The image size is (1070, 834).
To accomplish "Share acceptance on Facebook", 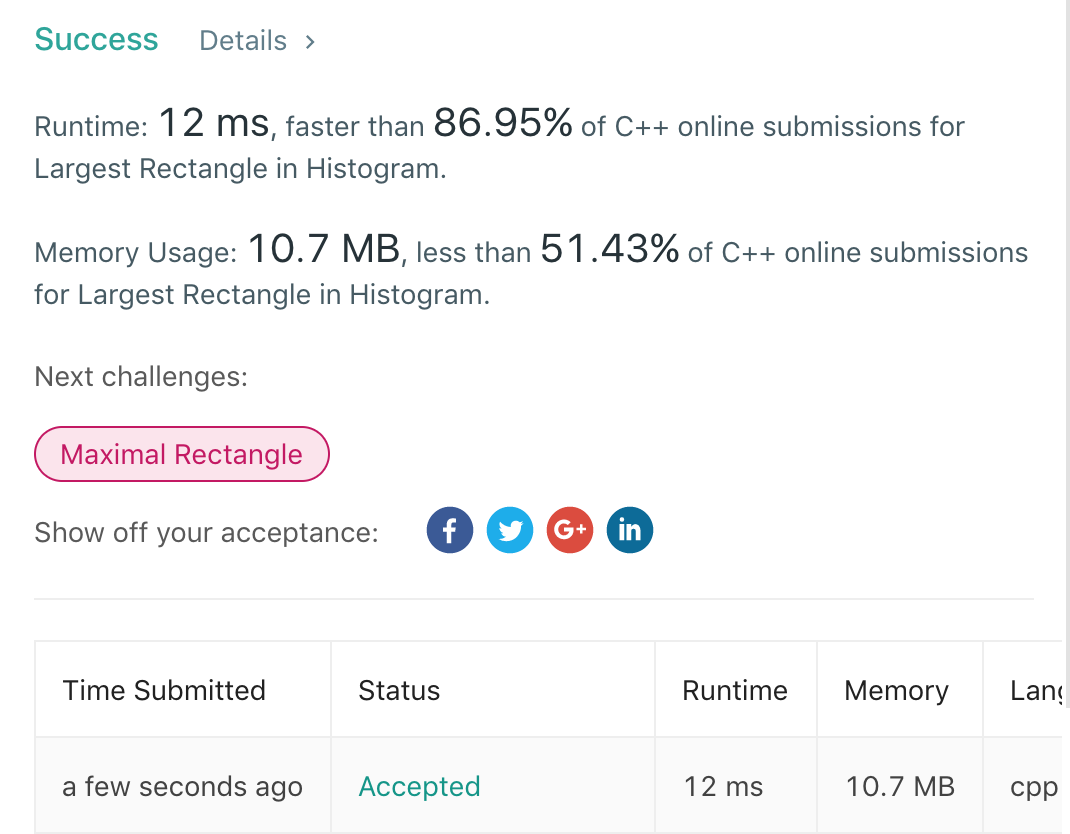I will pyautogui.click(x=450, y=530).
